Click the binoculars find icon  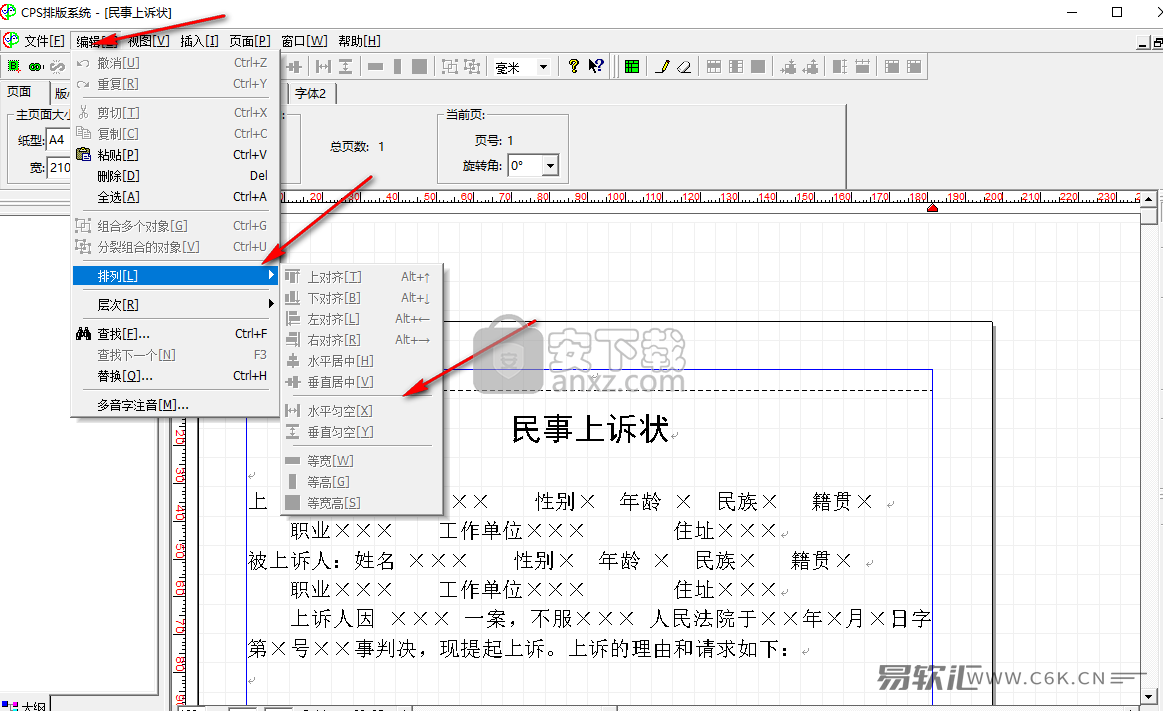click(x=83, y=334)
